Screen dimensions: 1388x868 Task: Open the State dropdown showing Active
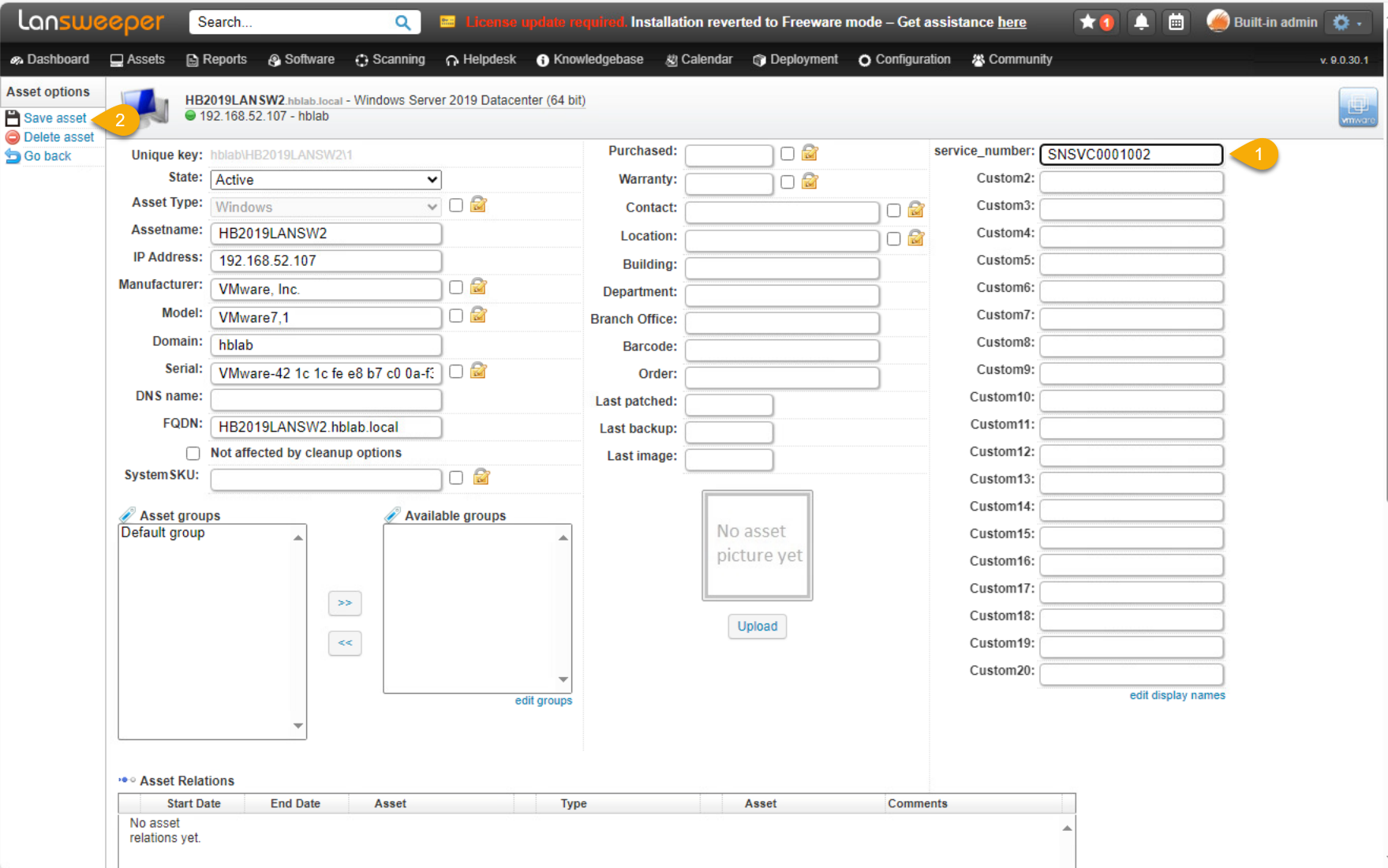[326, 180]
